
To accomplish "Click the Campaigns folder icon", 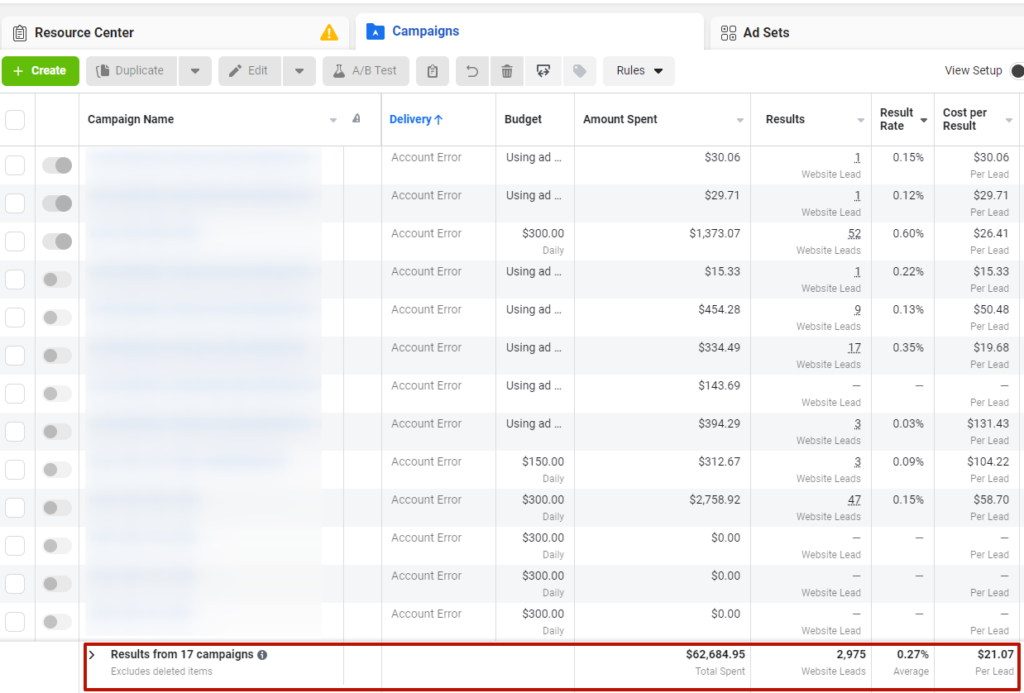I will (376, 31).
